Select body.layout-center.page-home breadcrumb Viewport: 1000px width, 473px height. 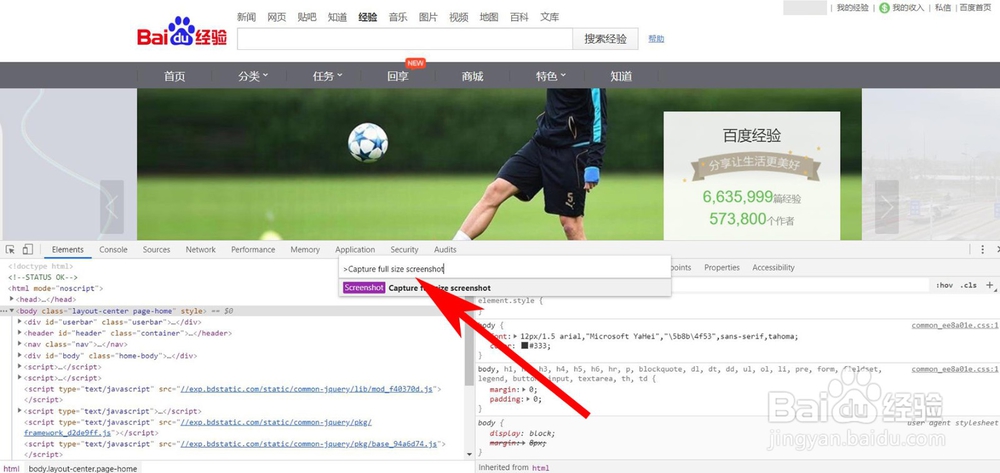point(83,469)
